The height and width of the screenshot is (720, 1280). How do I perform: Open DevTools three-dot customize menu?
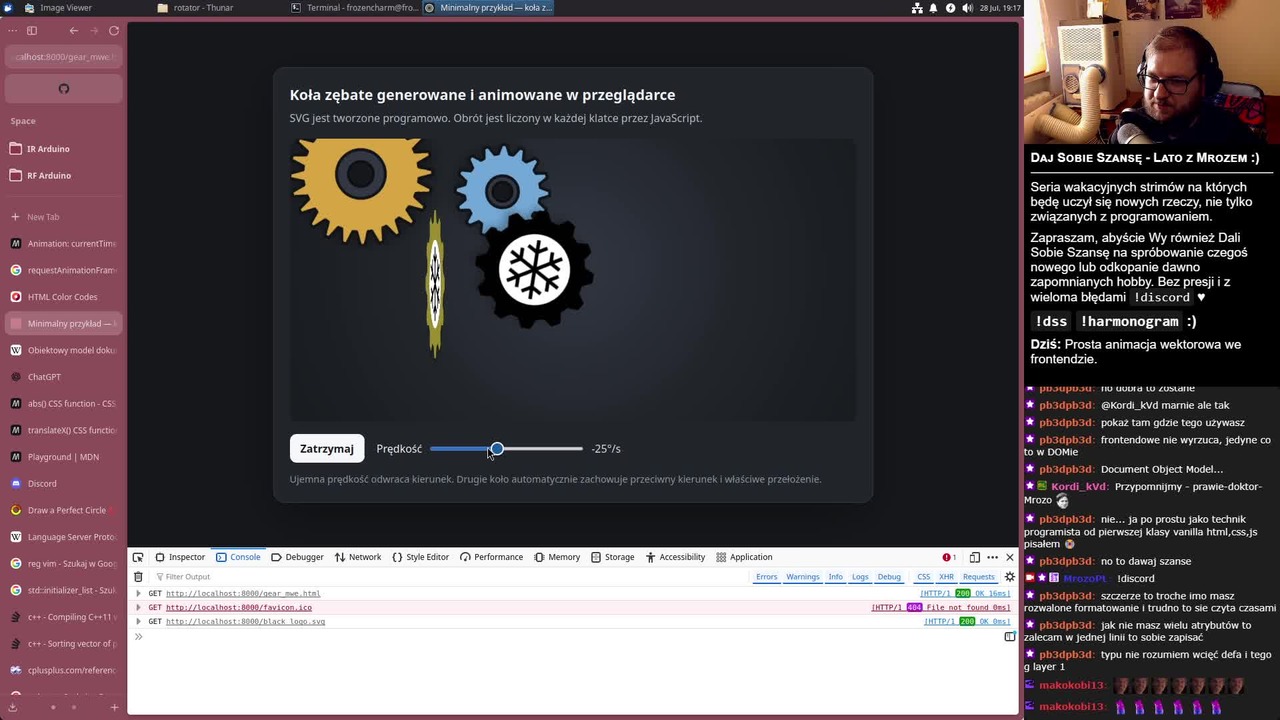point(992,557)
